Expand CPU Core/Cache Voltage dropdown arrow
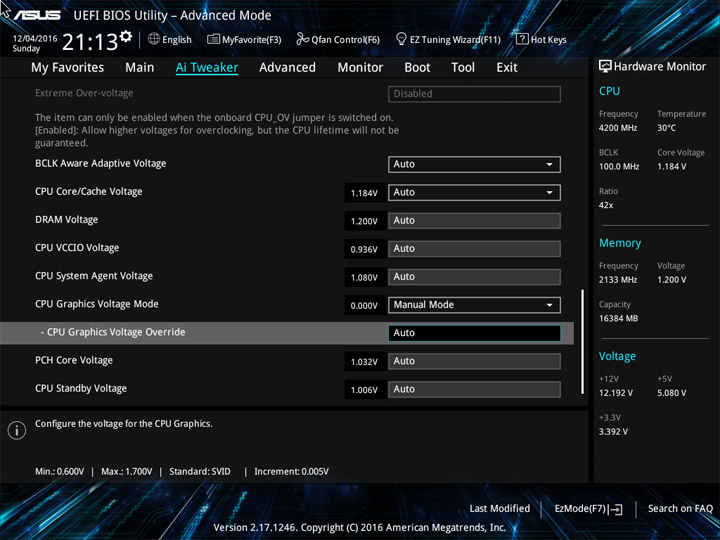 click(x=549, y=192)
